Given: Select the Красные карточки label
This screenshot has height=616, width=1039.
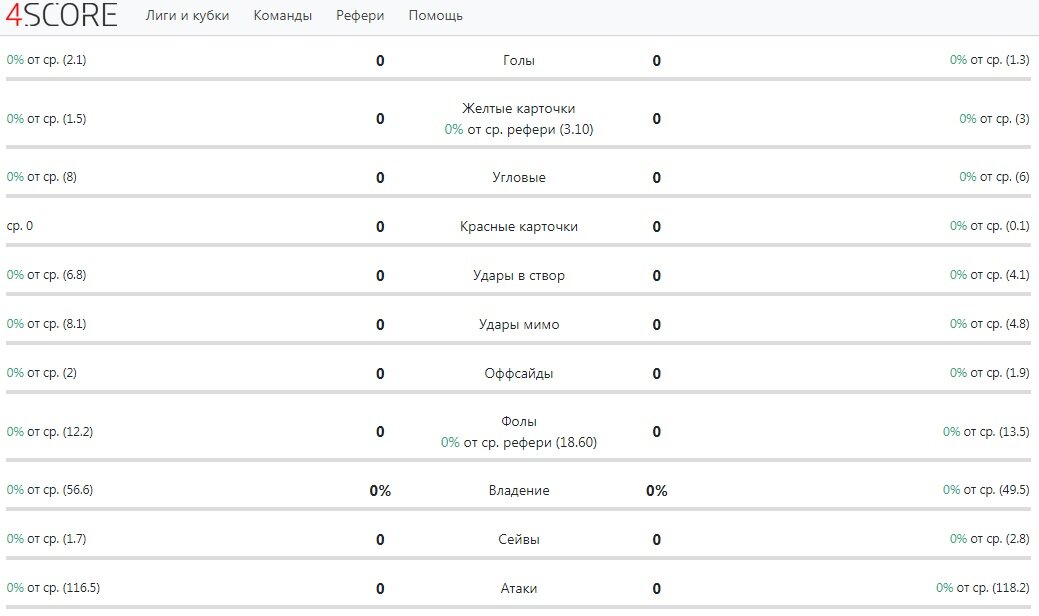Looking at the screenshot, I should (x=519, y=226).
